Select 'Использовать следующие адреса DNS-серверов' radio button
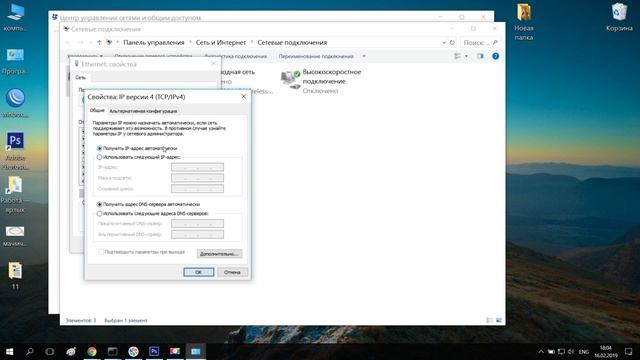The image size is (640, 360). pyautogui.click(x=99, y=213)
